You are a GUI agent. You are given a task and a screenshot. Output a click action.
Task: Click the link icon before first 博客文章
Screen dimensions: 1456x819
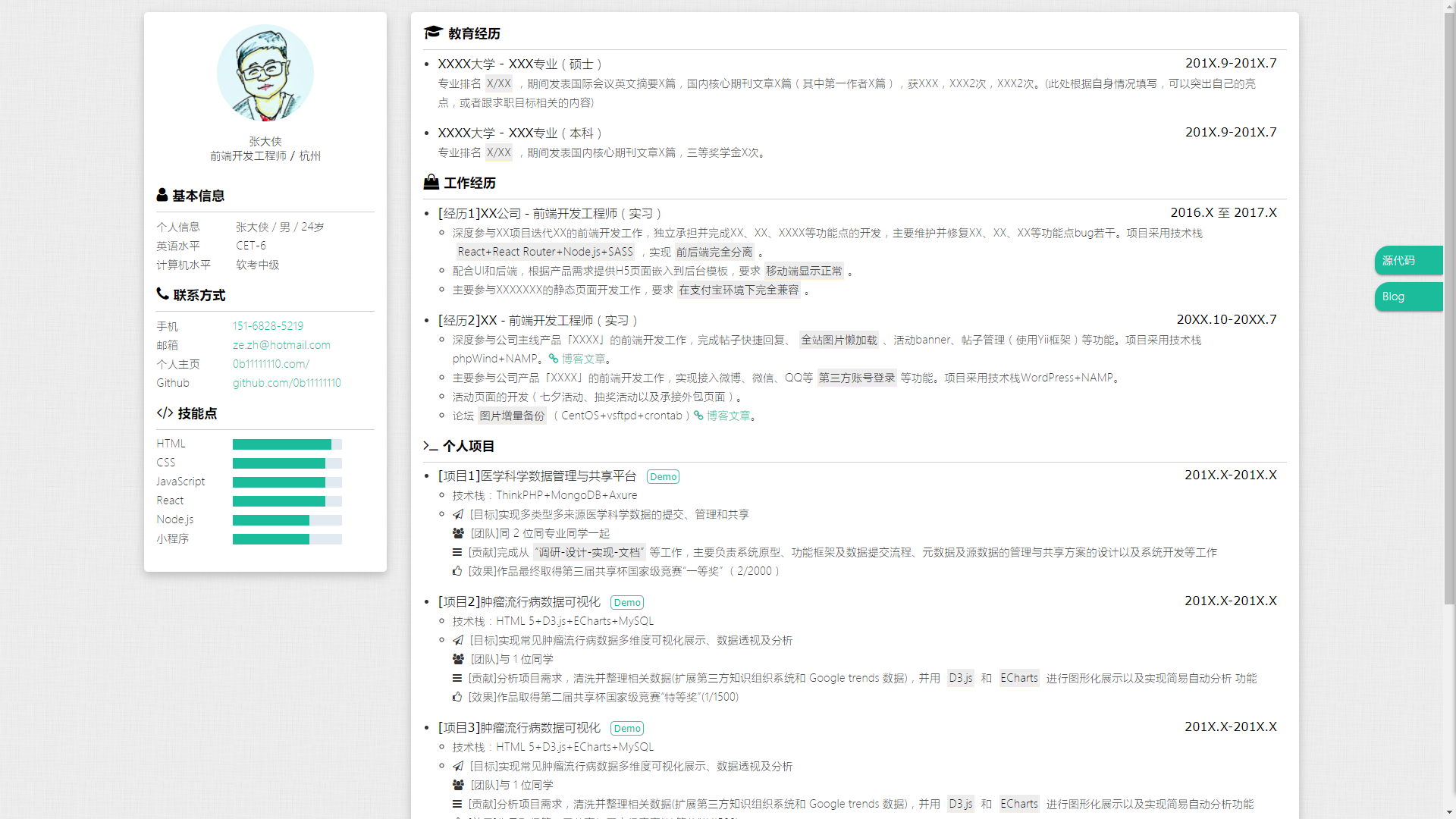click(x=554, y=359)
